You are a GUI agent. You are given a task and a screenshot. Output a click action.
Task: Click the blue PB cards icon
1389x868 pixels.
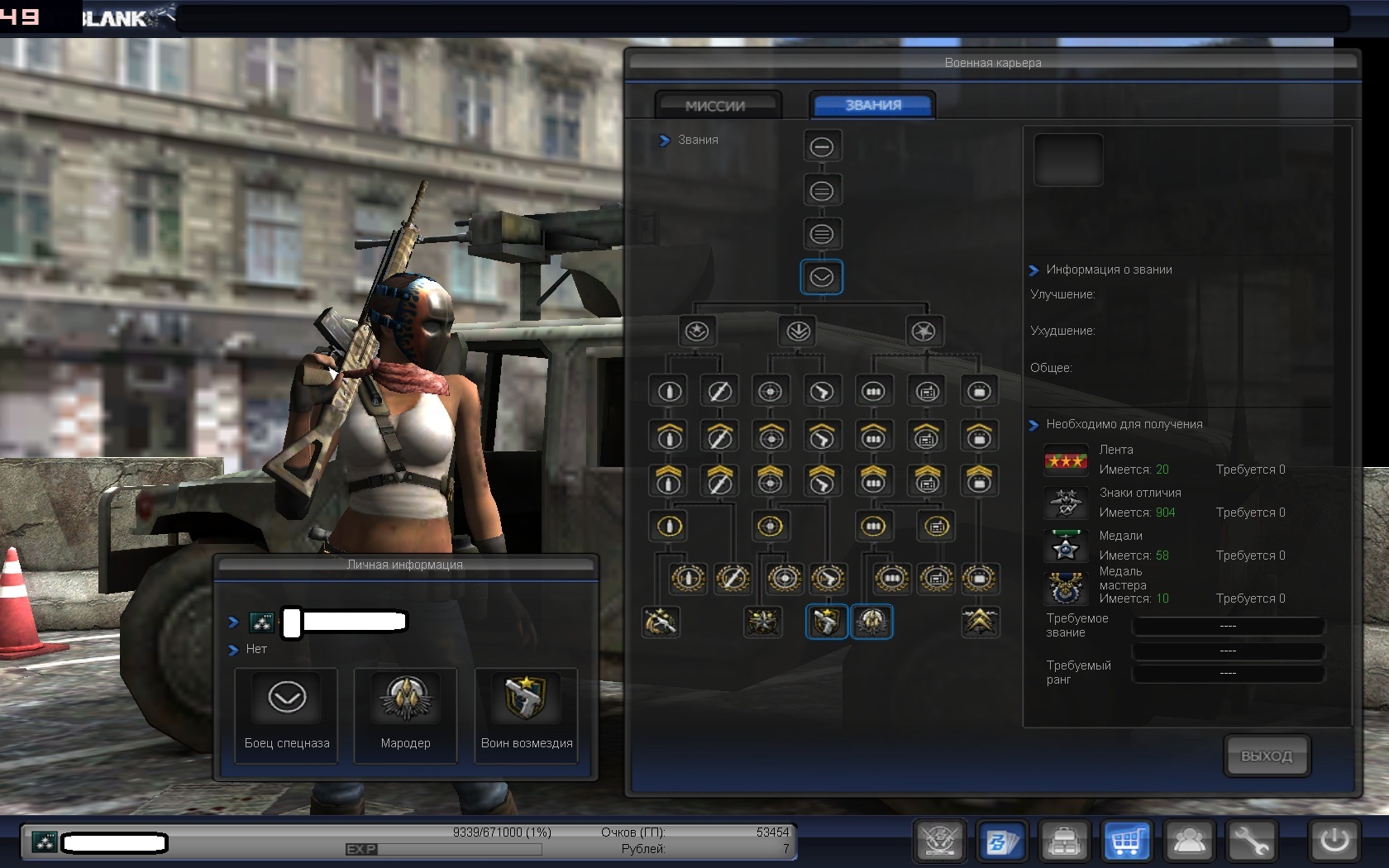[1002, 842]
